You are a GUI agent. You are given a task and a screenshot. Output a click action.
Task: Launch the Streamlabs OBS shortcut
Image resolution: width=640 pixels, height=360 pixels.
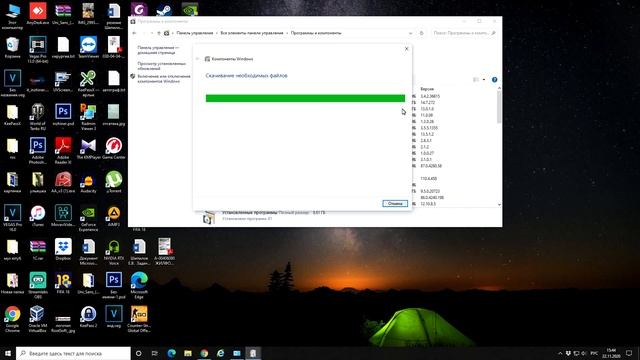coord(38,286)
